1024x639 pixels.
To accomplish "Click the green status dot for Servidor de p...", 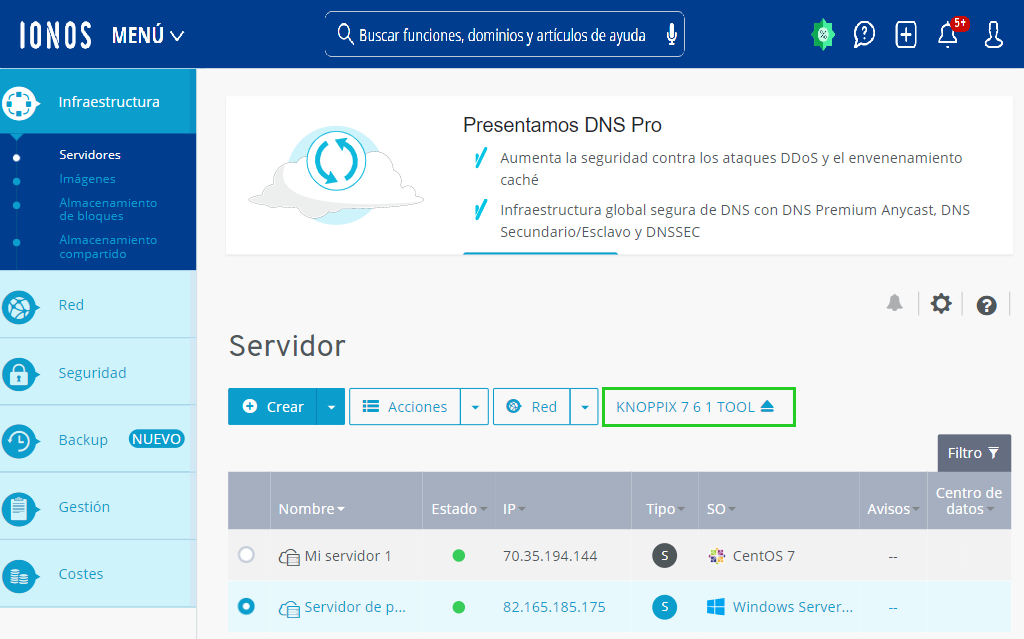I will coord(458,607).
